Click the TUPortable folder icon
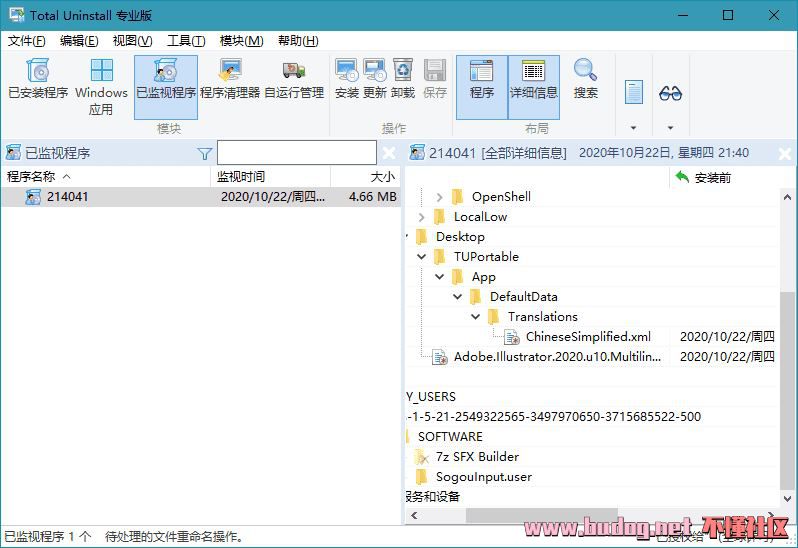This screenshot has height=548, width=798. [x=440, y=256]
